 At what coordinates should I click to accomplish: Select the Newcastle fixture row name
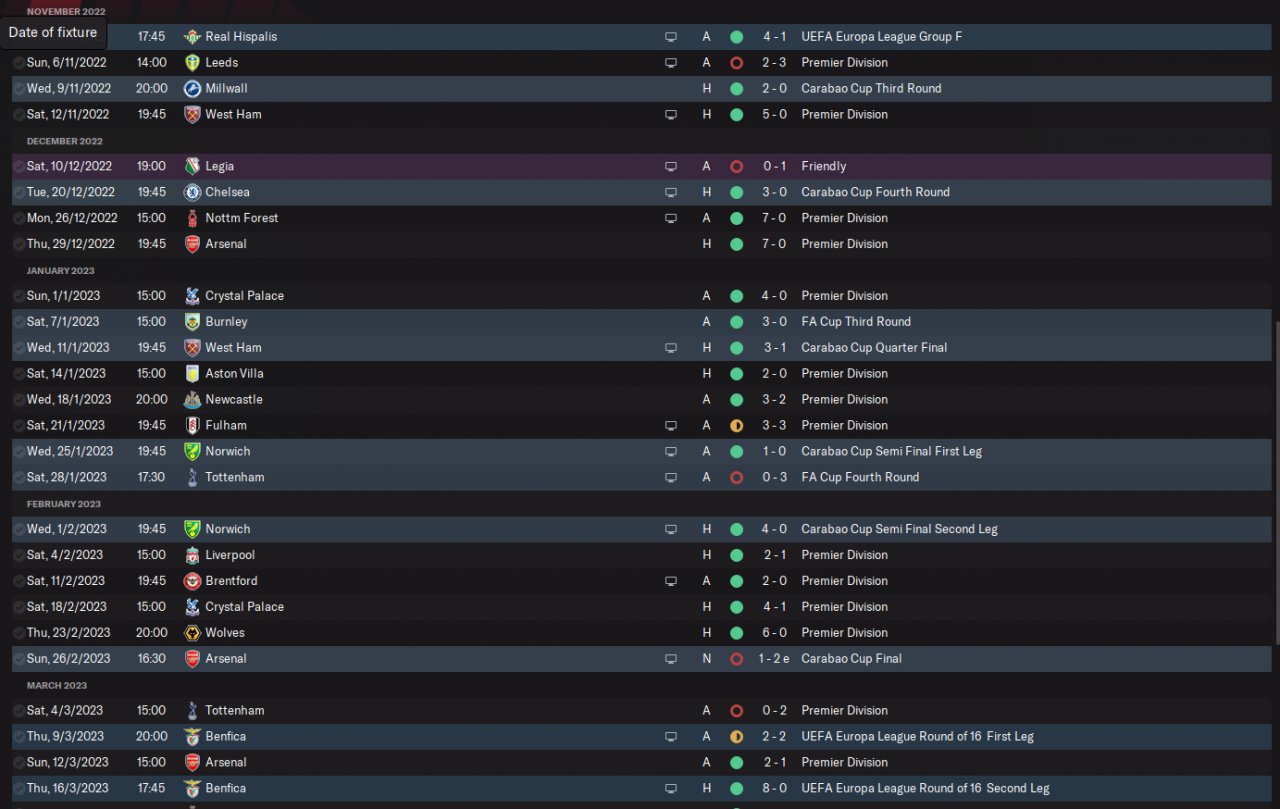(x=234, y=400)
